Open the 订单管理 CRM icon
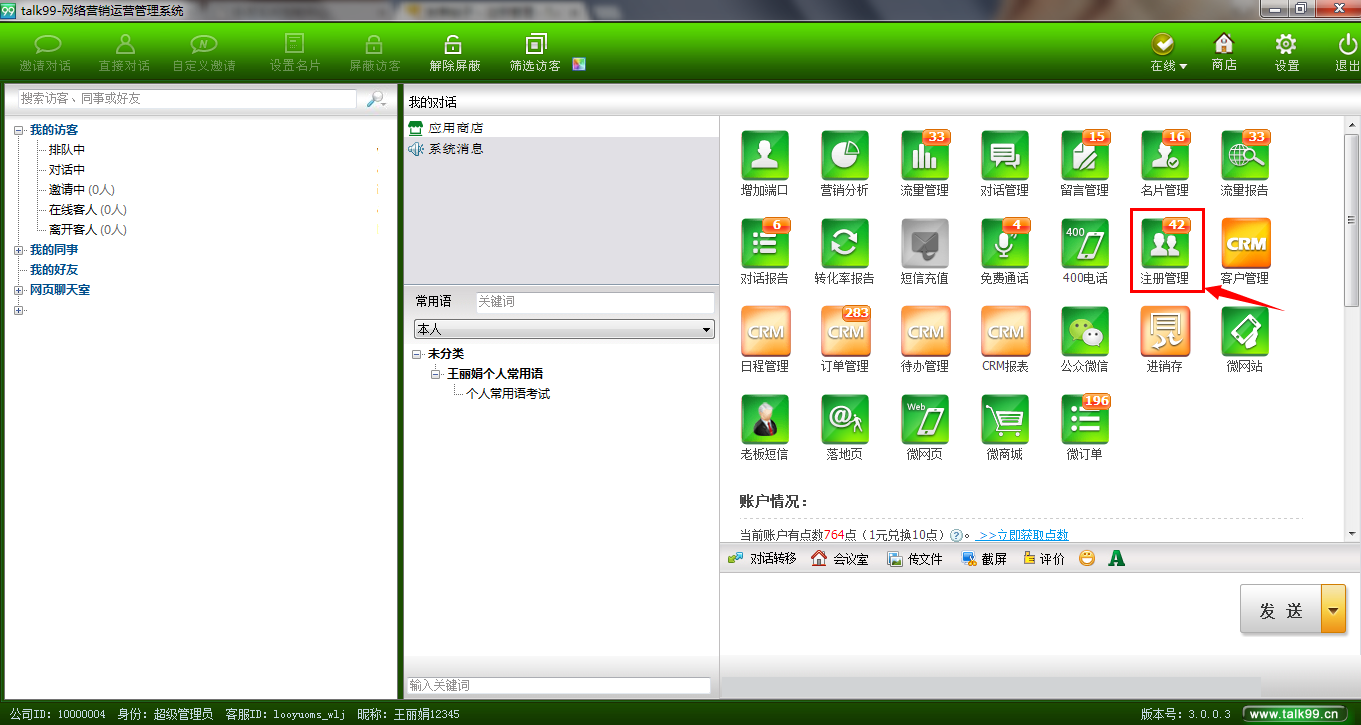The image size is (1361, 725). pyautogui.click(x=845, y=332)
